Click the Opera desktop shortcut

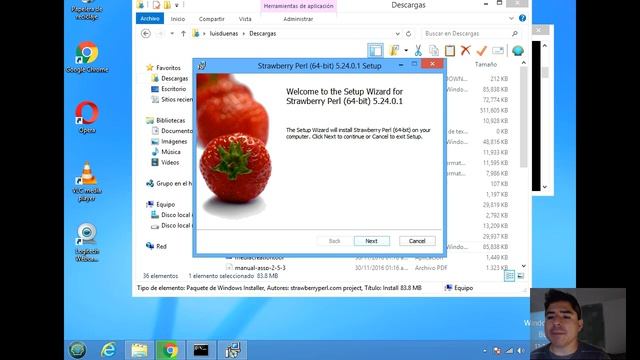[87, 118]
